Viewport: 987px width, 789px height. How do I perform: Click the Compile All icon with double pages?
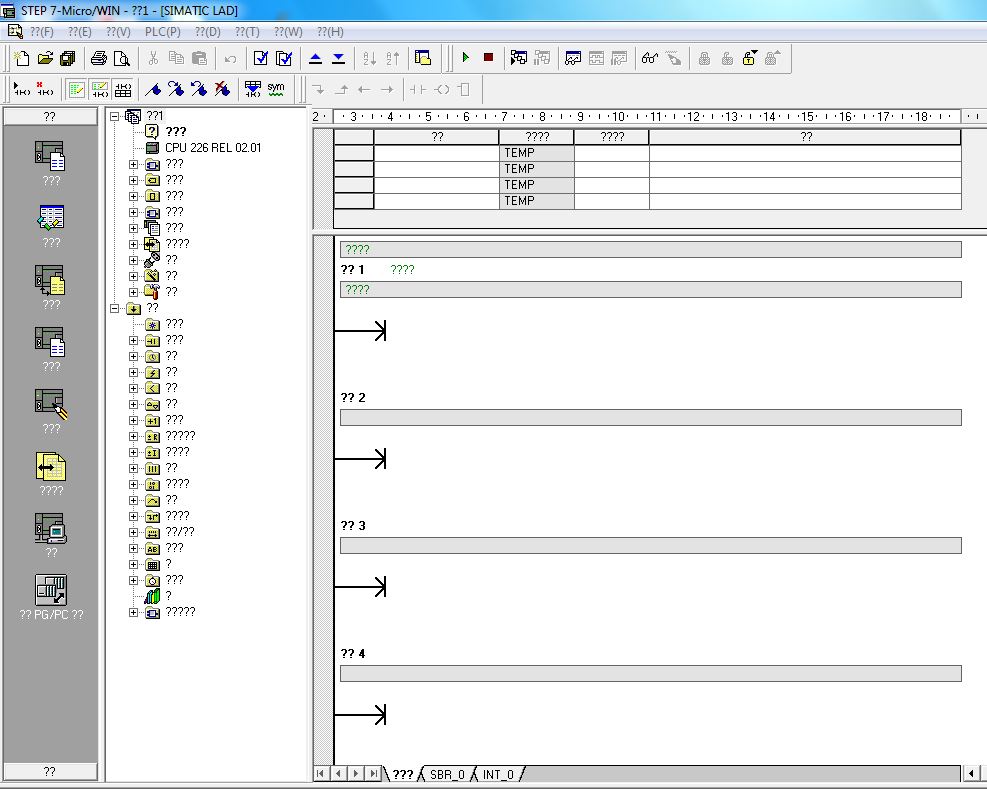284,59
